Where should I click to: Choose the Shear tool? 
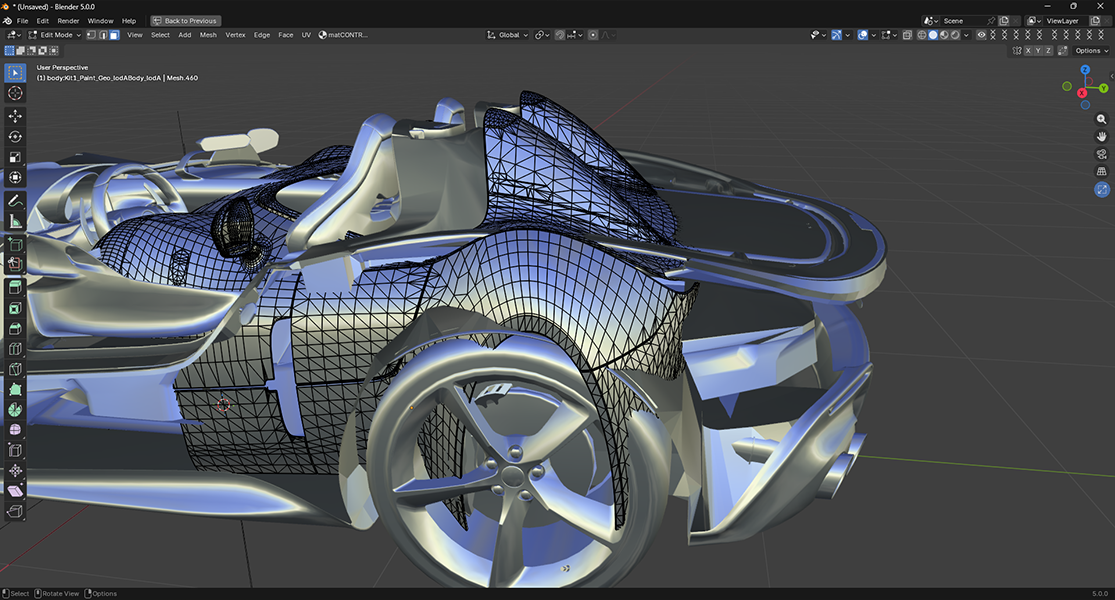coord(15,491)
